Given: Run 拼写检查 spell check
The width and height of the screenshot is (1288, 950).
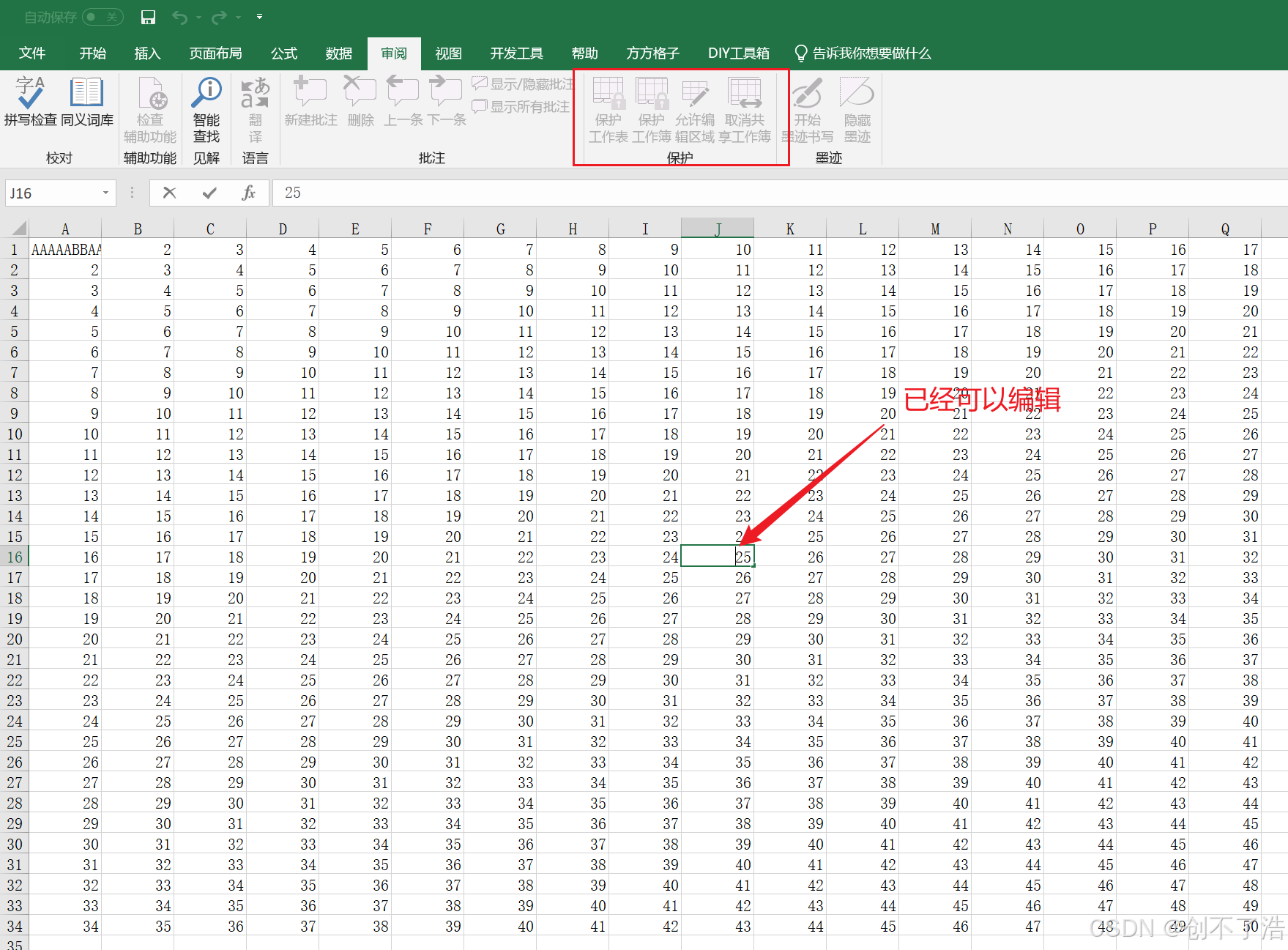Looking at the screenshot, I should [31, 101].
